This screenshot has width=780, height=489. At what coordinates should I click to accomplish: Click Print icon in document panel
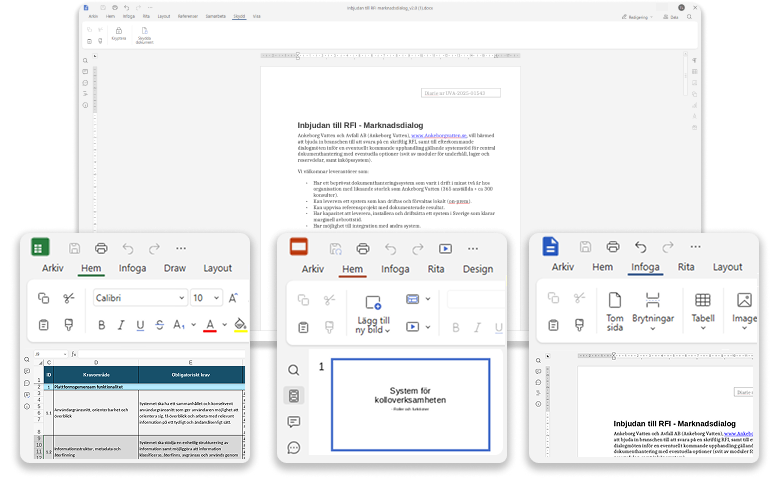click(613, 246)
